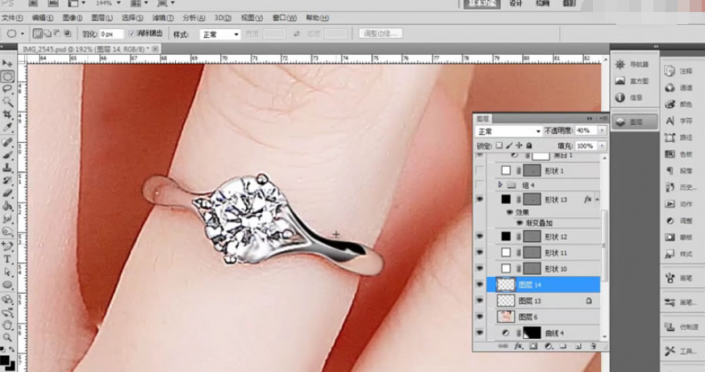The image size is (705, 372).
Task: Open the 图像 menu
Action: [72, 18]
